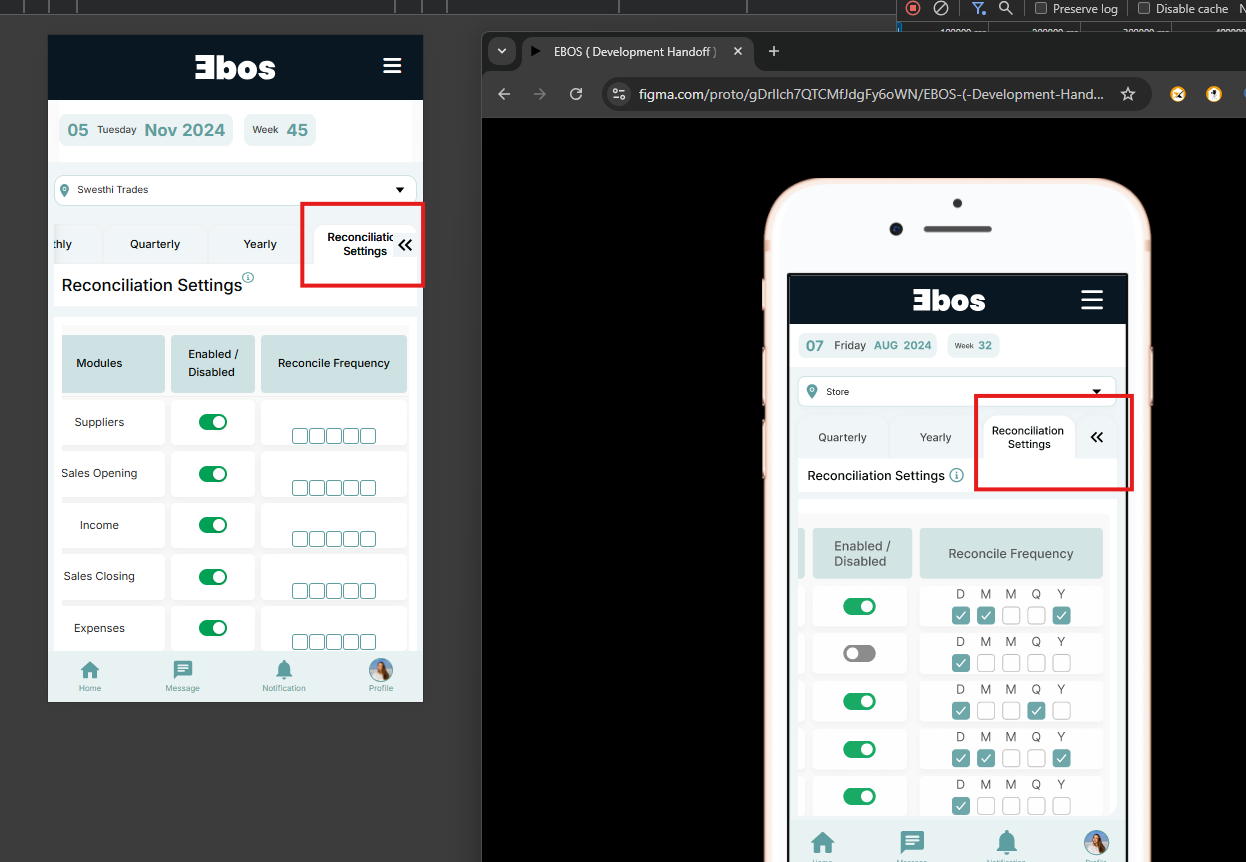Select Reconciliation Settings tab in the Figma prototype
The width and height of the screenshot is (1246, 862).
point(1028,437)
